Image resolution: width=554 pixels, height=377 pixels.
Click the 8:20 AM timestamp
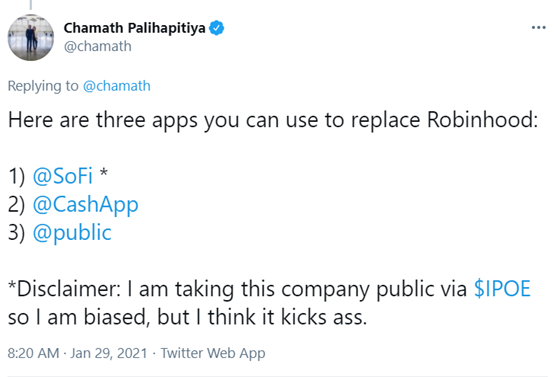[33, 353]
